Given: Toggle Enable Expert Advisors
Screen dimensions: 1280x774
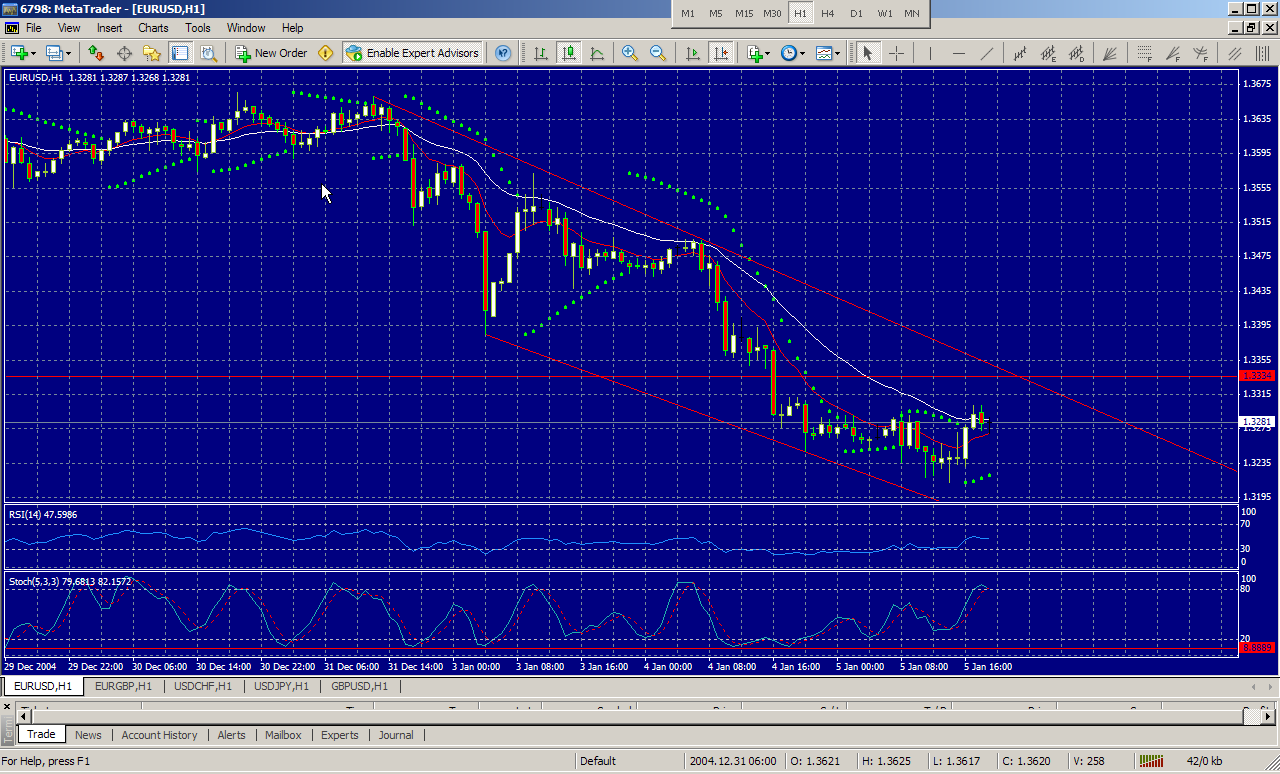Looking at the screenshot, I should pyautogui.click(x=412, y=53).
